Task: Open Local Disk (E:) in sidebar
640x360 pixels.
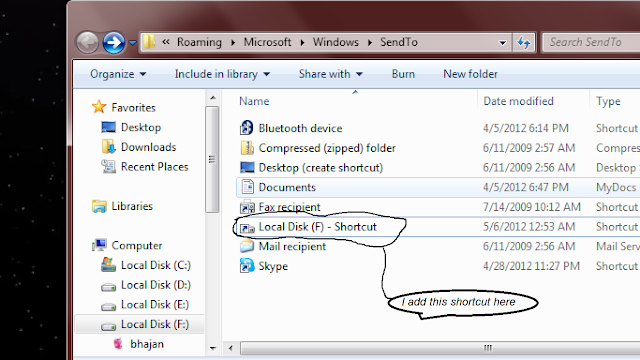Action: [x=155, y=304]
